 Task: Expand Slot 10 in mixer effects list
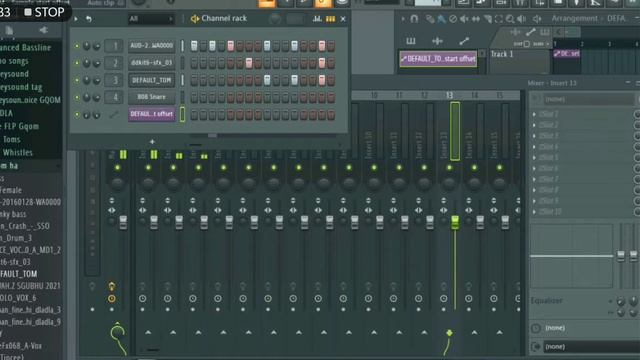coord(534,211)
